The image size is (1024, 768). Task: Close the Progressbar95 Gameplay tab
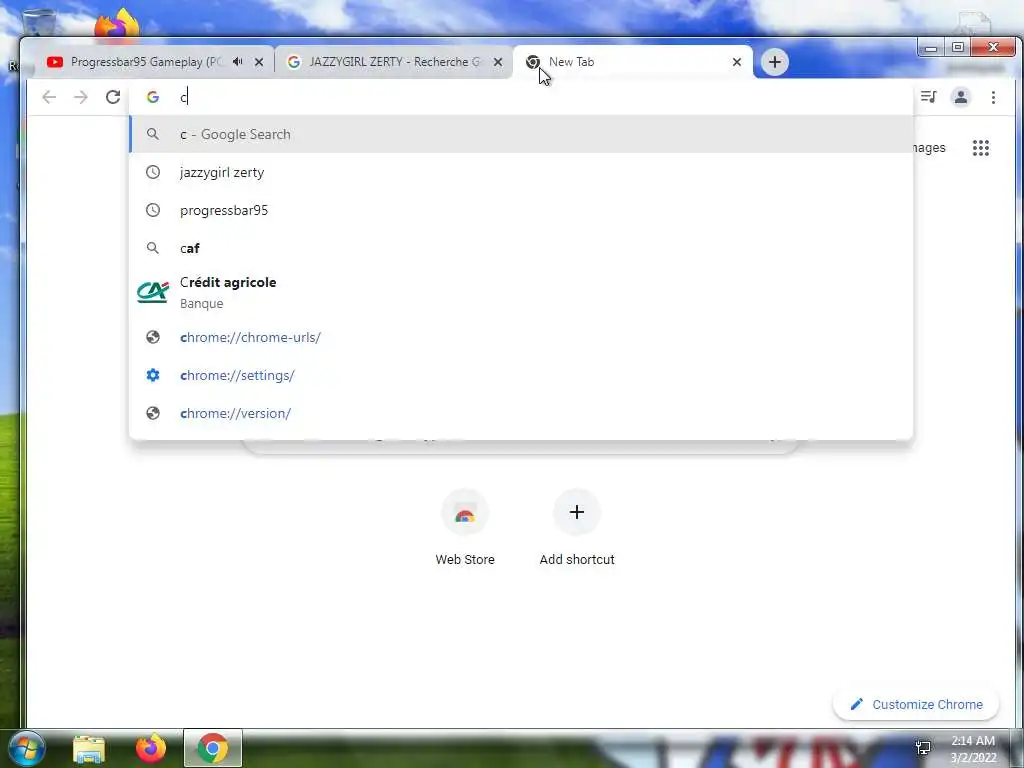(259, 62)
